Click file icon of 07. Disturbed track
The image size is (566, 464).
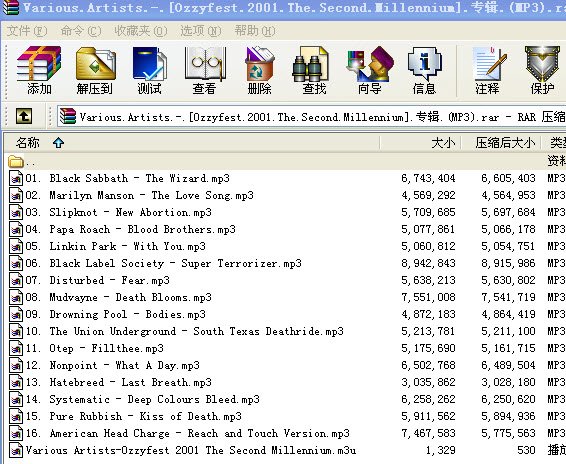[x=16, y=280]
